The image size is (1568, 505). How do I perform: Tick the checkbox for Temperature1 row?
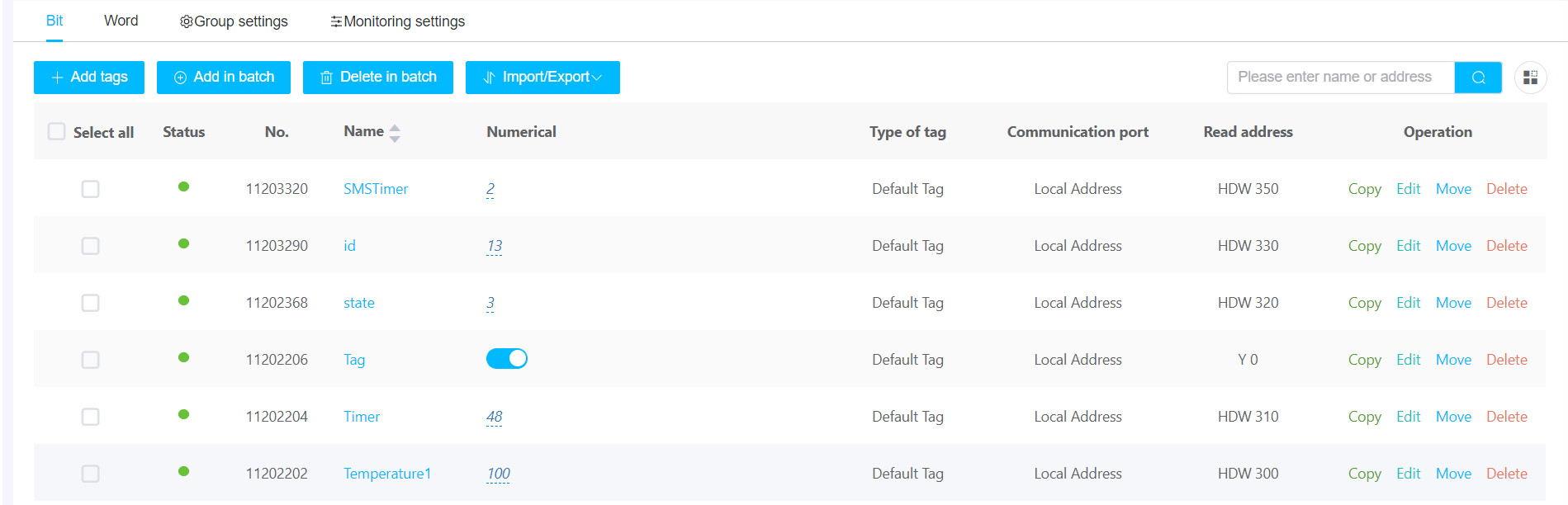pos(91,474)
